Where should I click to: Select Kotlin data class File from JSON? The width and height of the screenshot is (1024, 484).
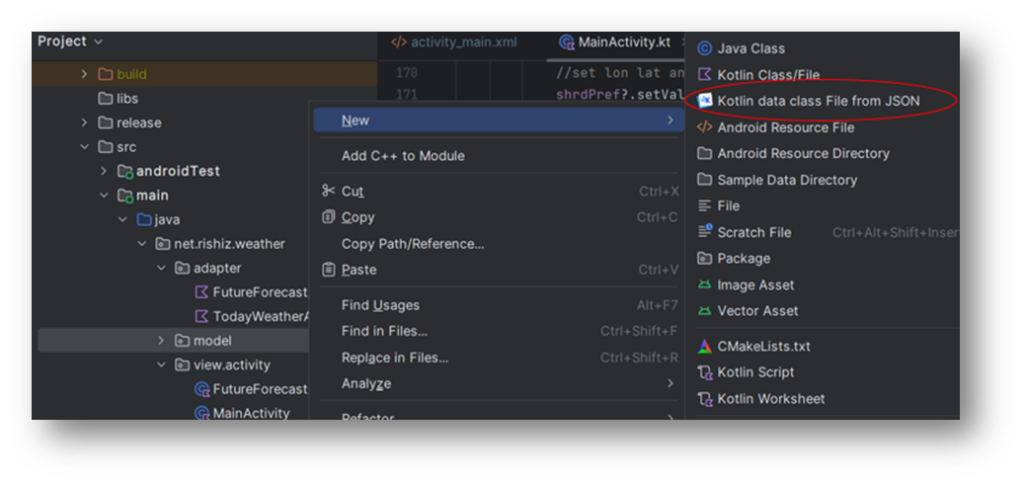click(817, 101)
